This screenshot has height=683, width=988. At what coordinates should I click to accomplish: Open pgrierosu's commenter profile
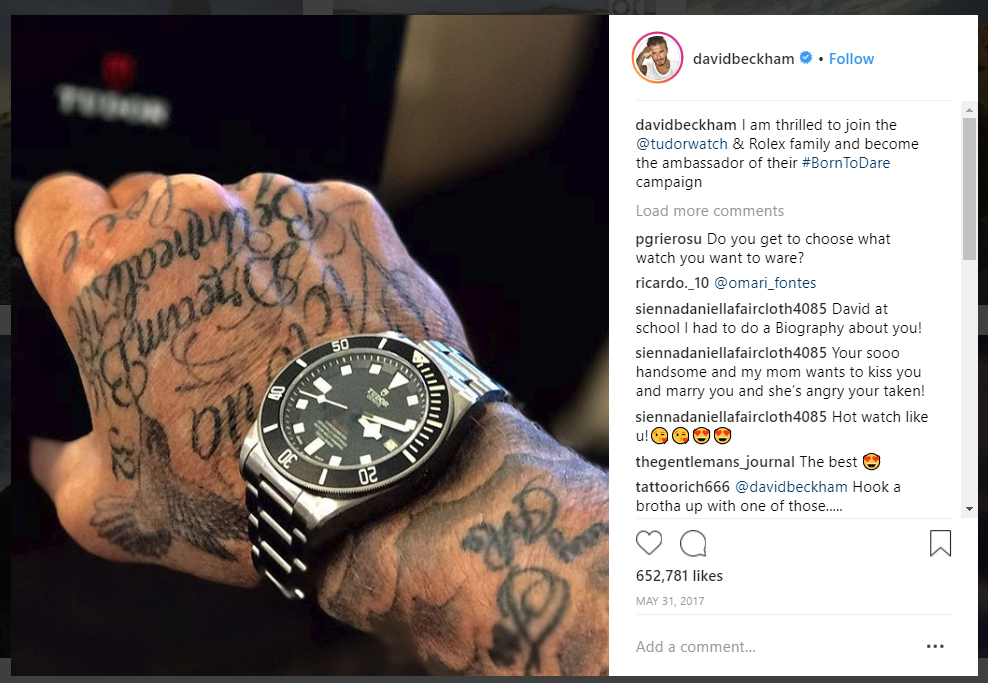[x=669, y=239]
